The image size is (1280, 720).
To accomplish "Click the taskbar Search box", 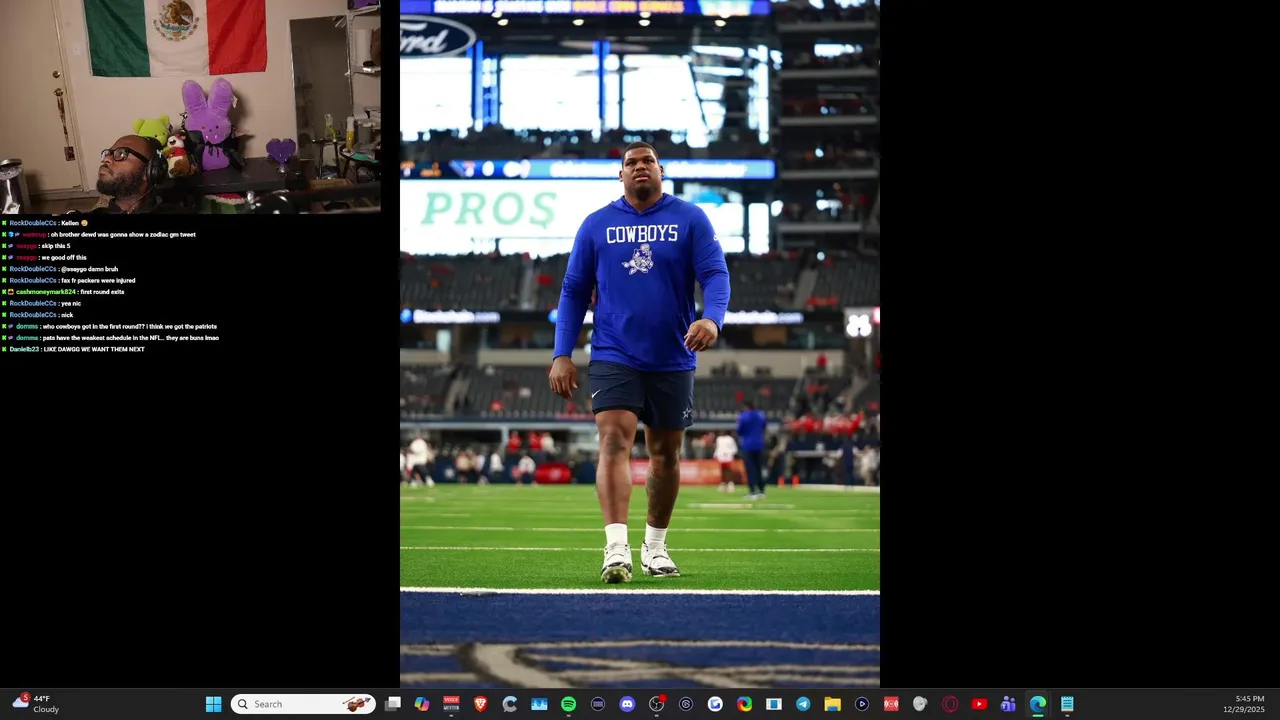I will coord(303,704).
